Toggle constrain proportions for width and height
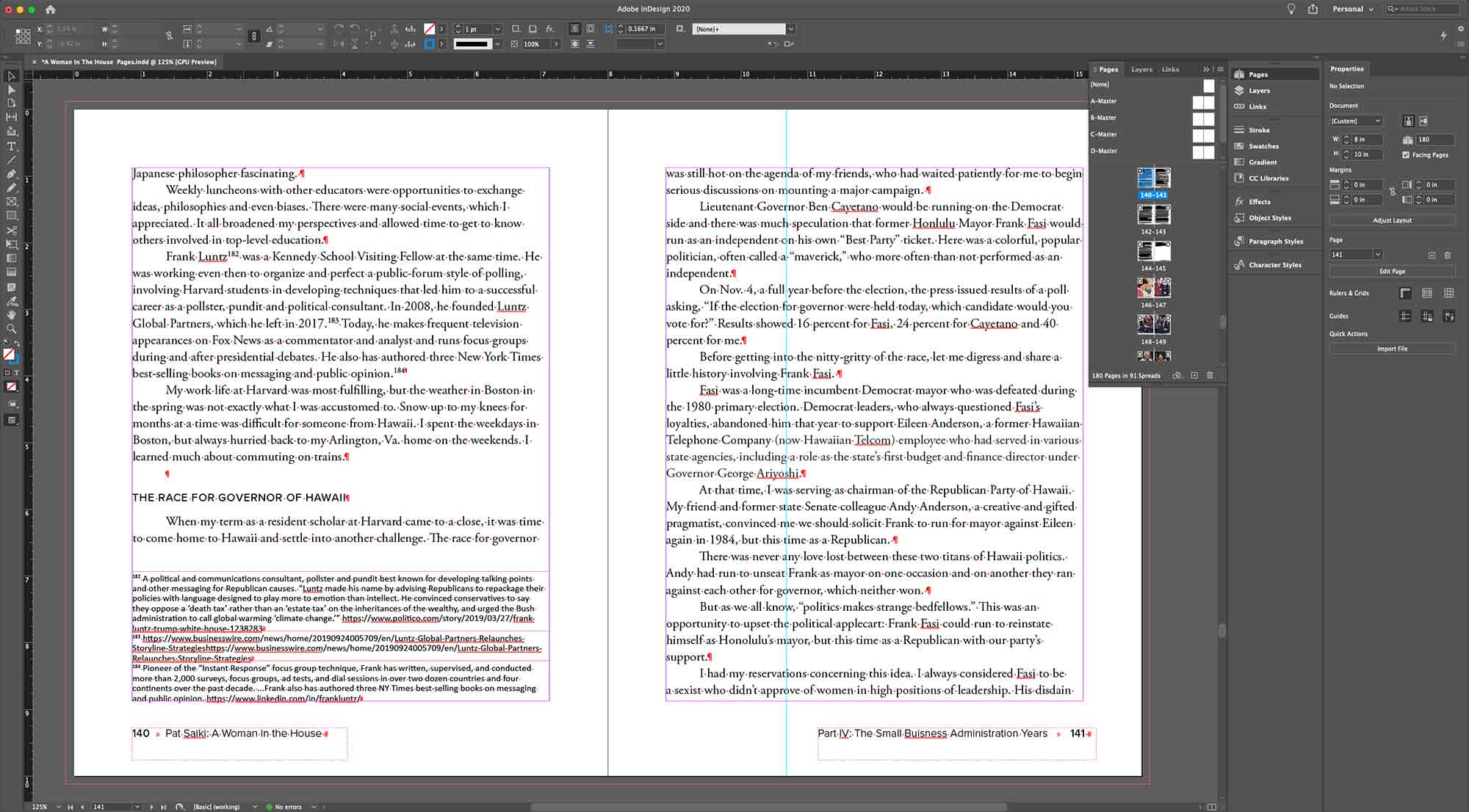 [x=169, y=35]
